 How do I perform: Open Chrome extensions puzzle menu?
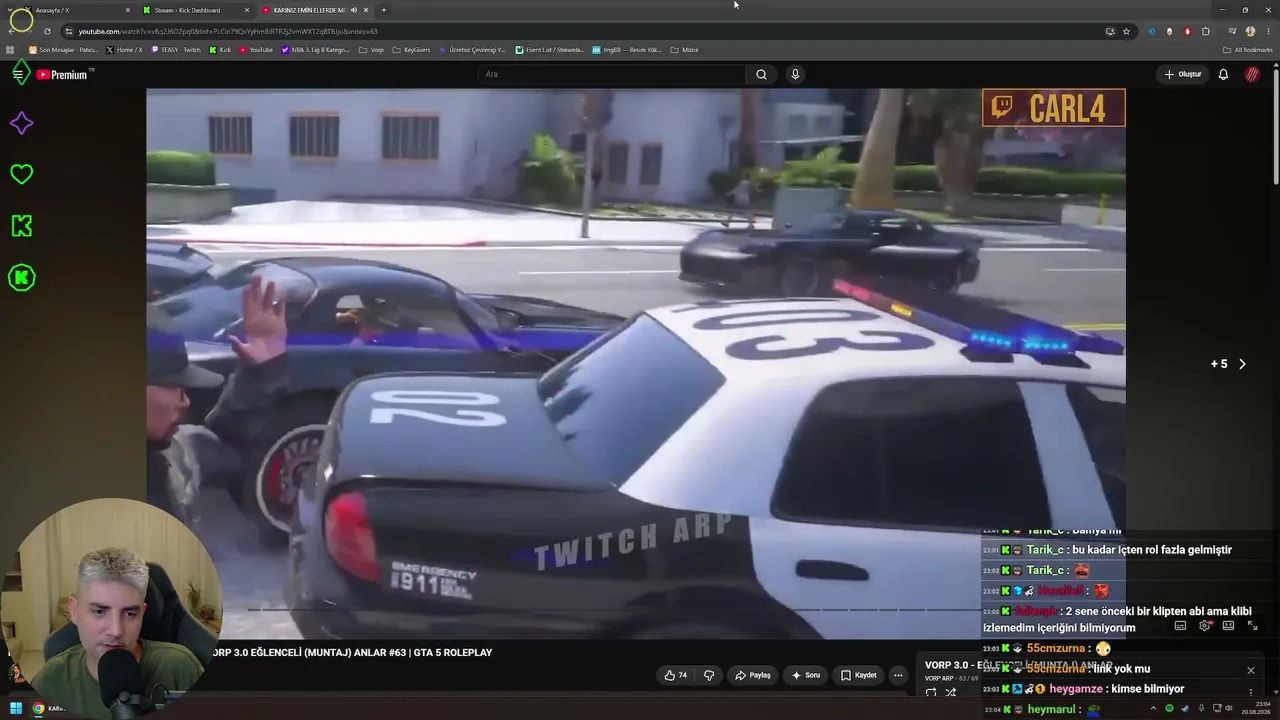tap(1205, 31)
